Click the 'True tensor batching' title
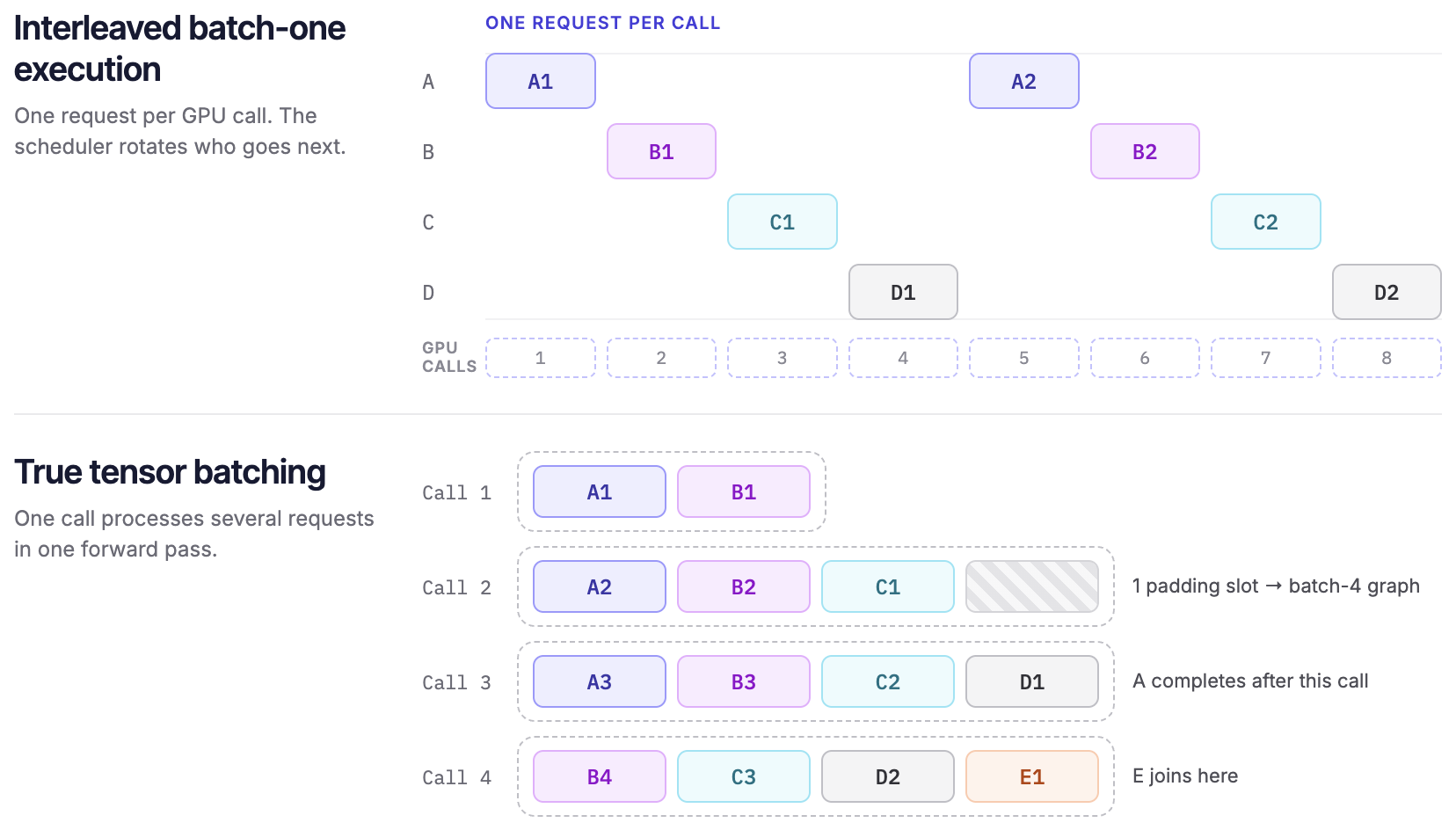Screen dimensions: 1456x830 tap(171, 472)
